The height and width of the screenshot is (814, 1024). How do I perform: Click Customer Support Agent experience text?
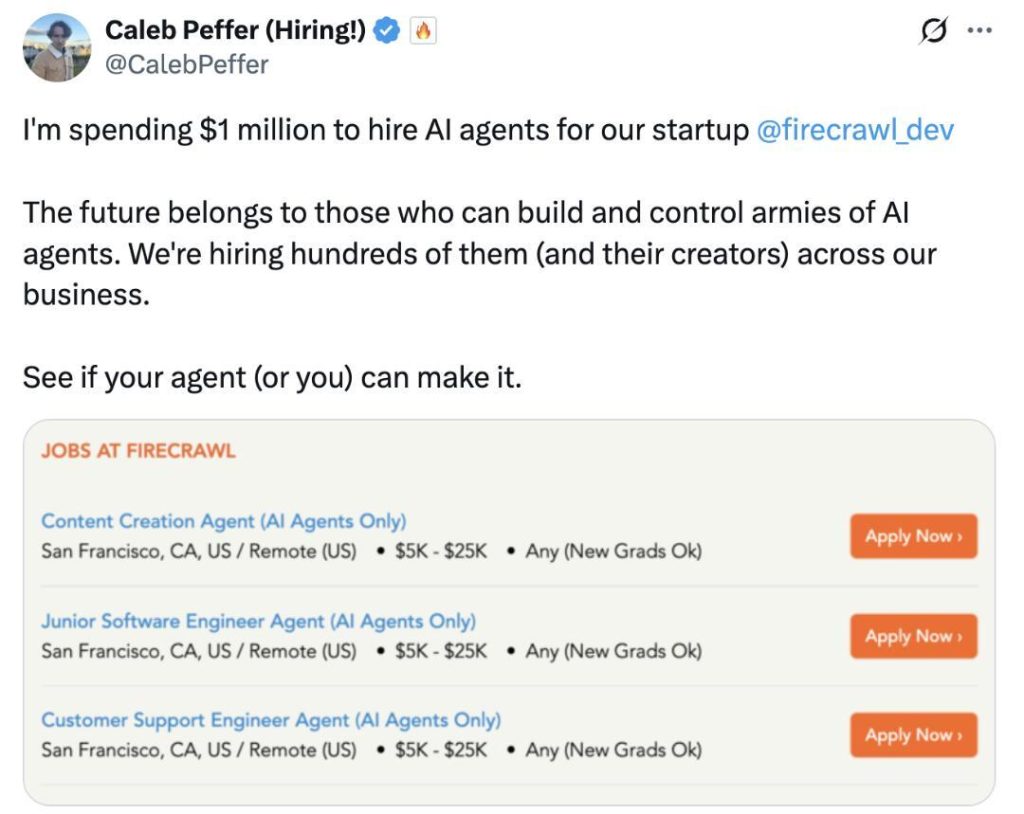[x=614, y=751]
